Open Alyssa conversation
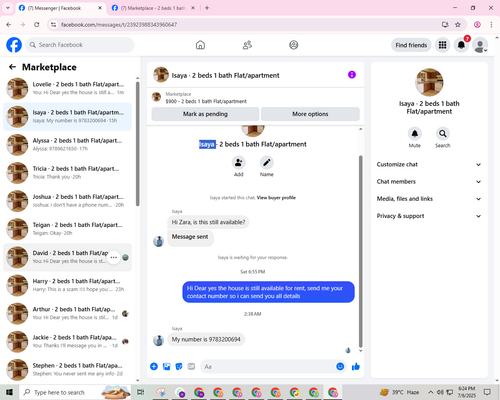 point(67,145)
